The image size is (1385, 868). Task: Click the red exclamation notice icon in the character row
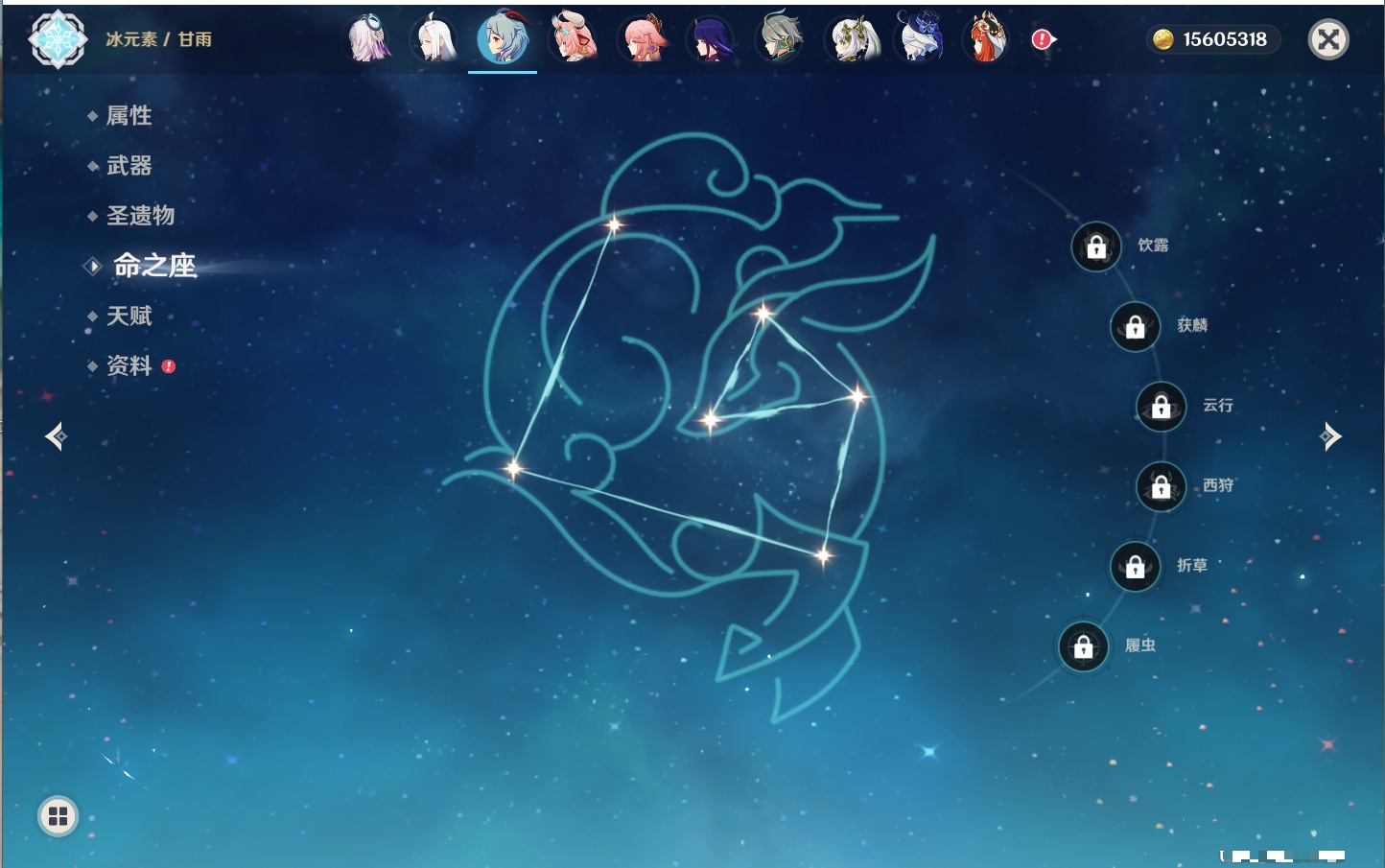point(1043,39)
